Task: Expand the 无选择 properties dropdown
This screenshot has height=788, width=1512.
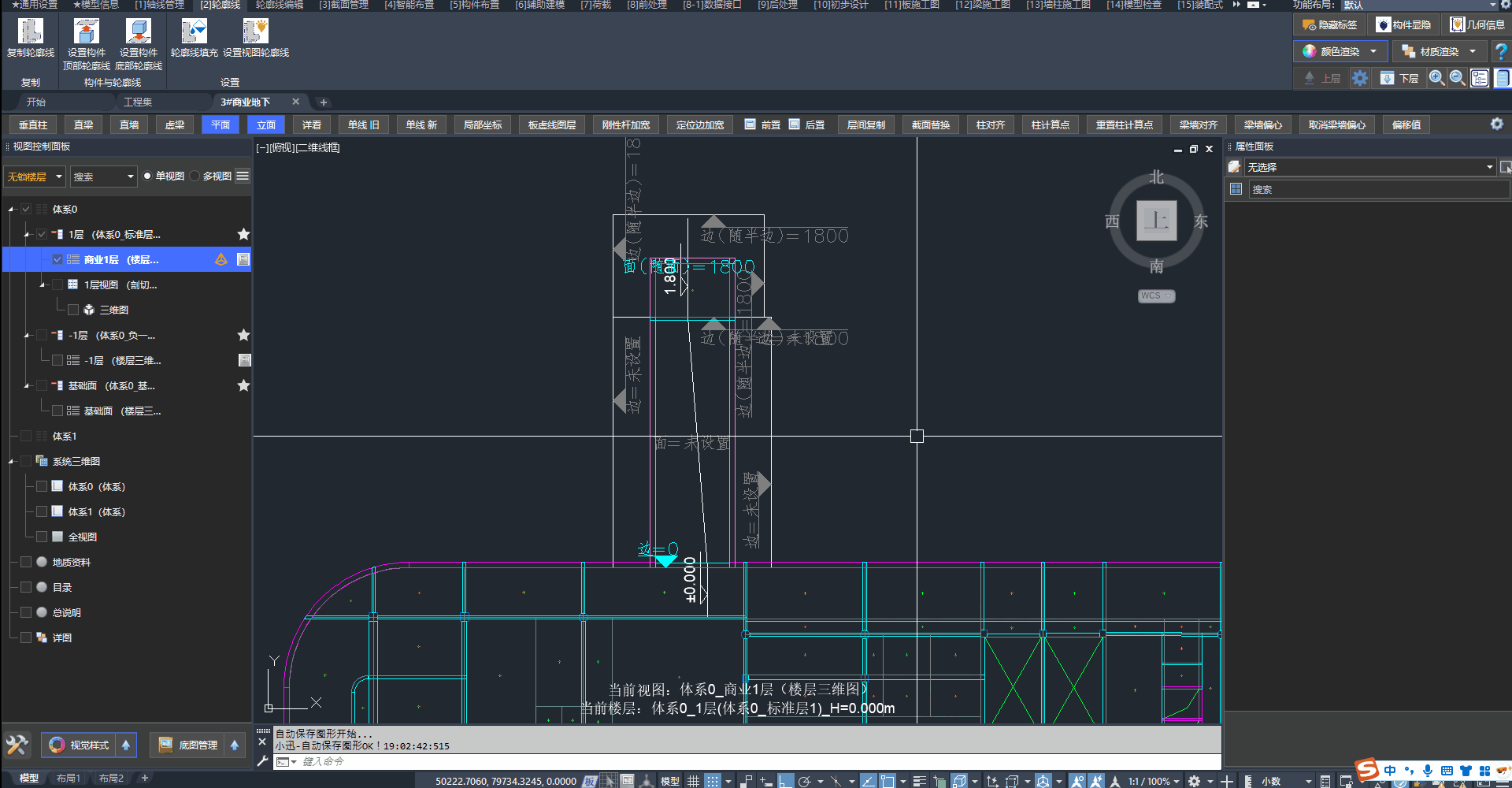Action: pos(1489,167)
